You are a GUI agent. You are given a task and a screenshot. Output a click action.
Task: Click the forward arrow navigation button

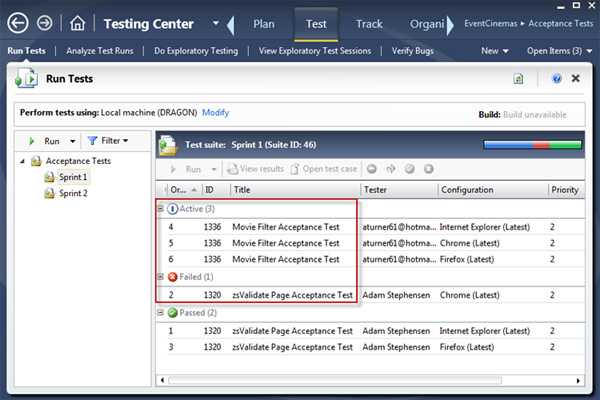coord(44,22)
